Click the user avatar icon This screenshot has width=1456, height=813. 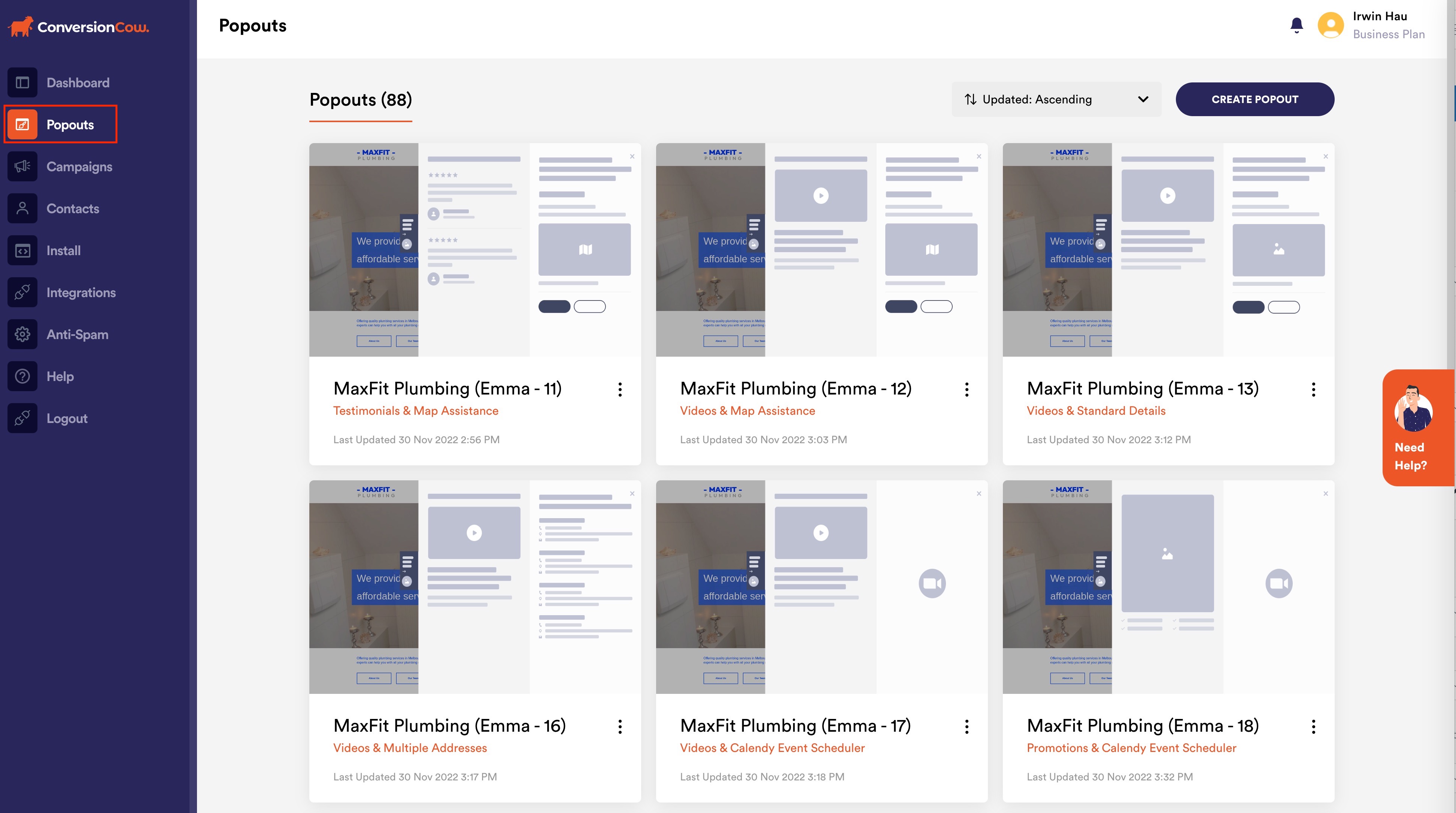click(1331, 25)
